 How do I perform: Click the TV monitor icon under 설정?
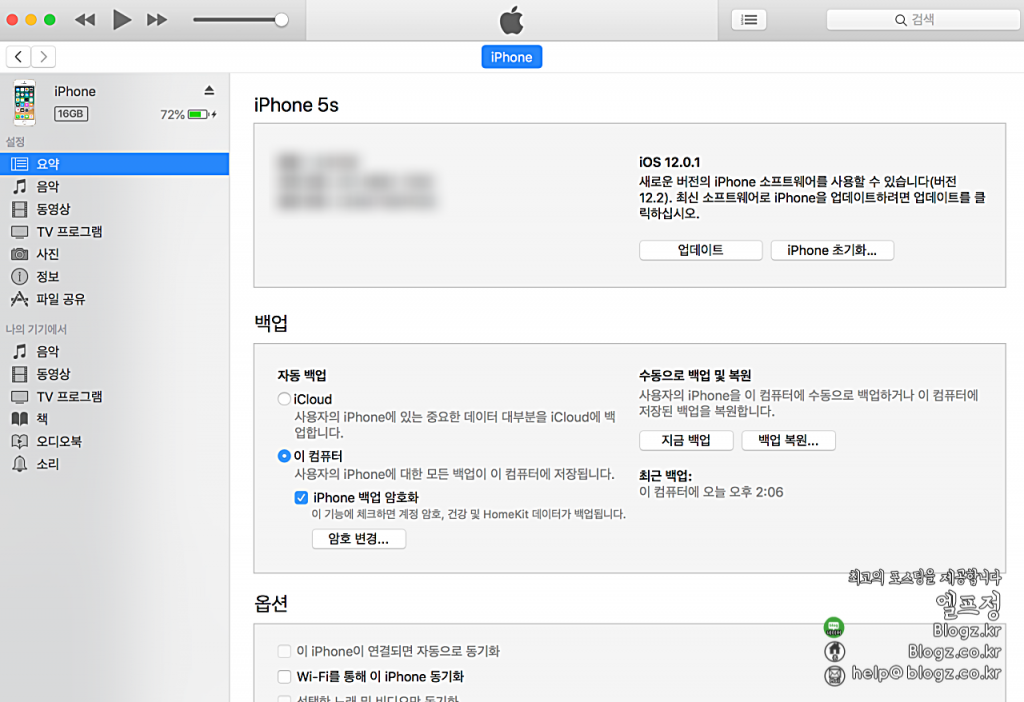pos(20,232)
